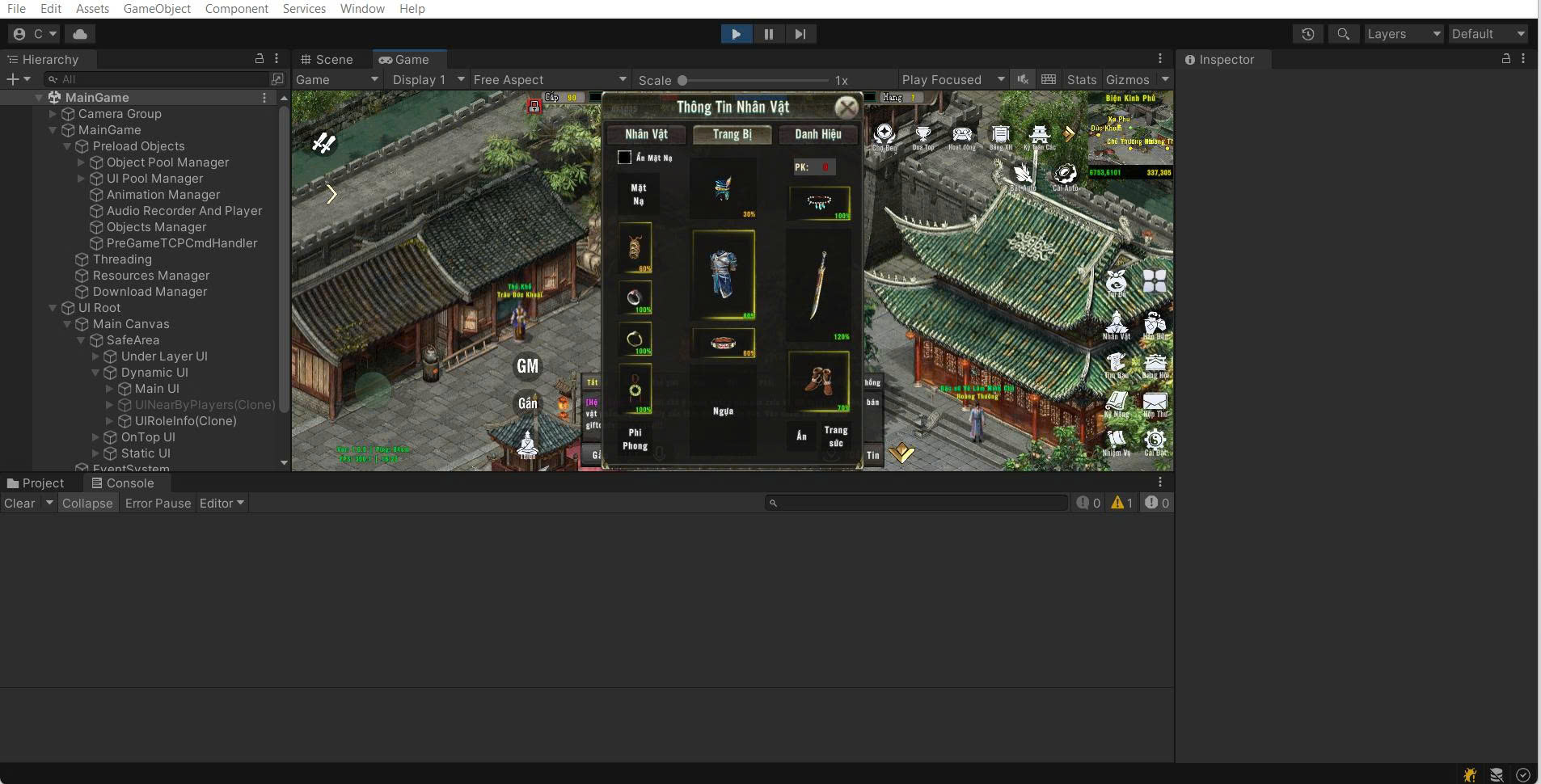The width and height of the screenshot is (1541, 784).
Task: Select Threading in Hierarchy
Action: point(122,259)
